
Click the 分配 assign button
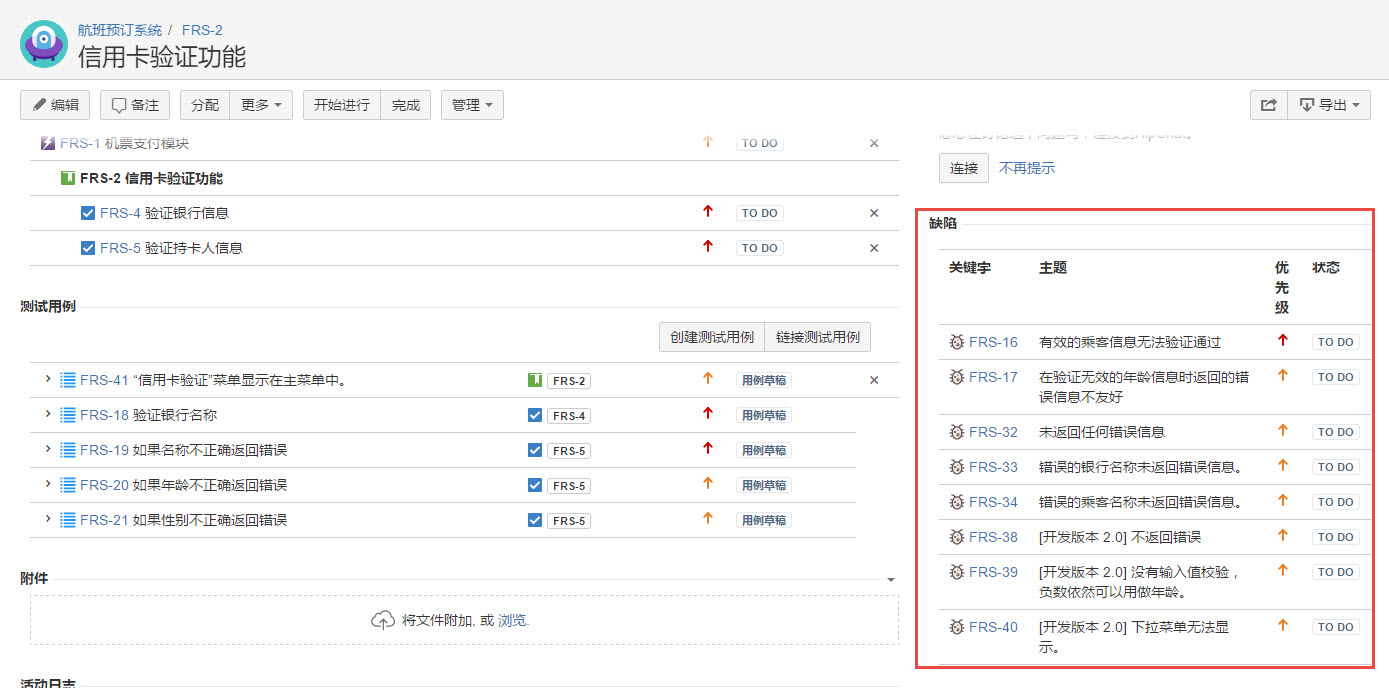coord(205,105)
